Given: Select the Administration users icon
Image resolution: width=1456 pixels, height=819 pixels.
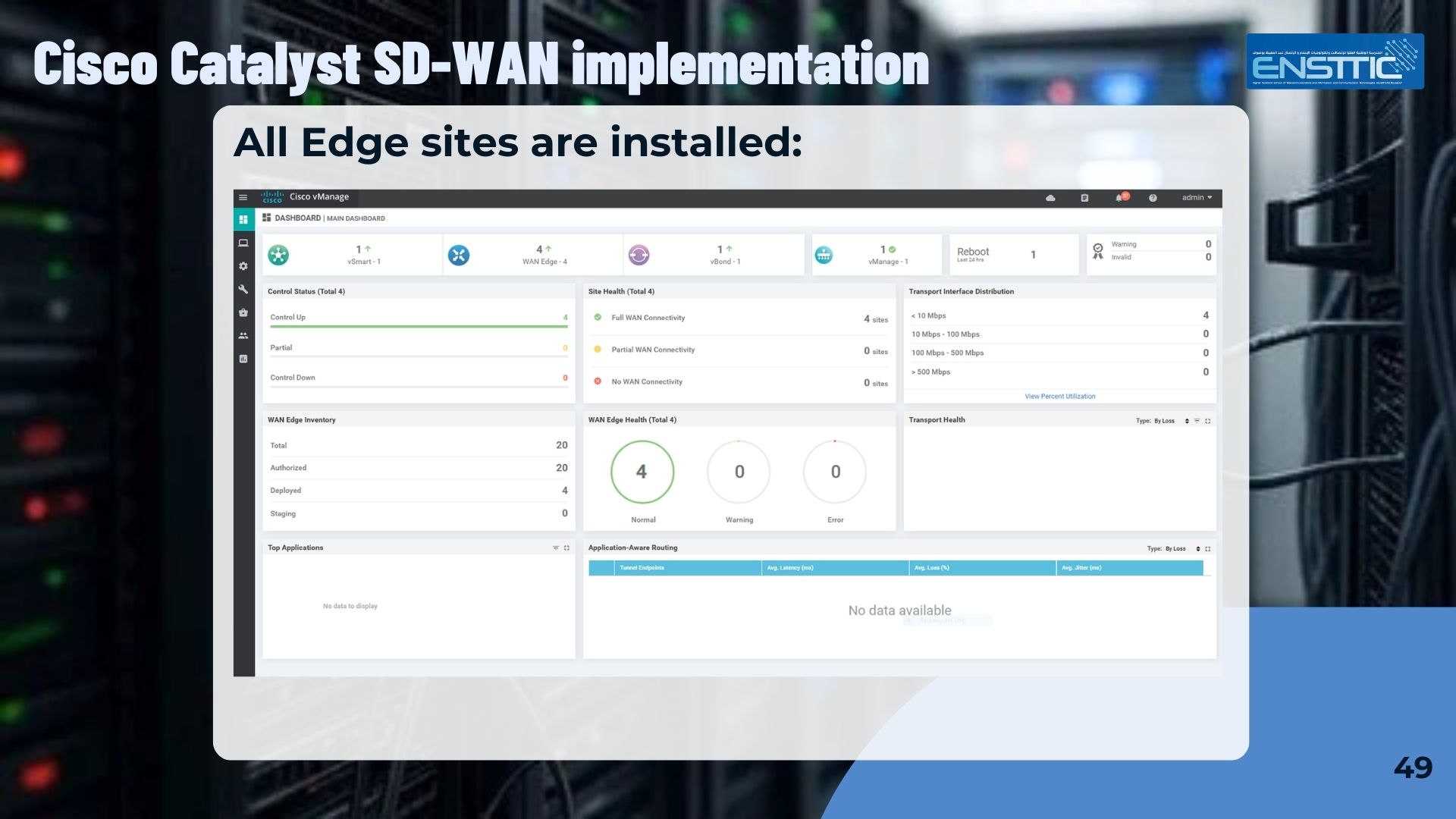Looking at the screenshot, I should (x=243, y=335).
